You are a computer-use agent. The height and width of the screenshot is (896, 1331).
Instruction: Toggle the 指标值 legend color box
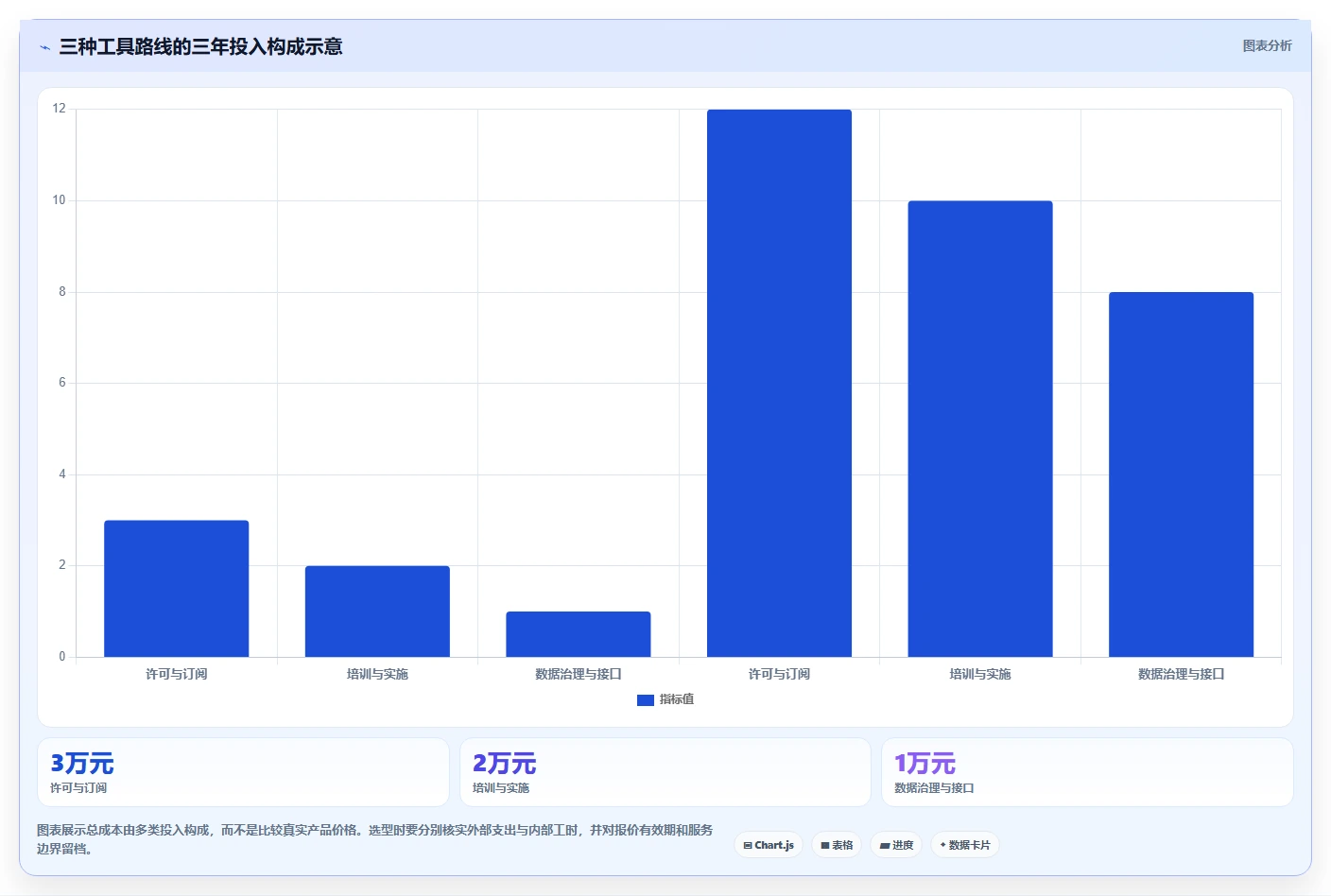tap(646, 700)
